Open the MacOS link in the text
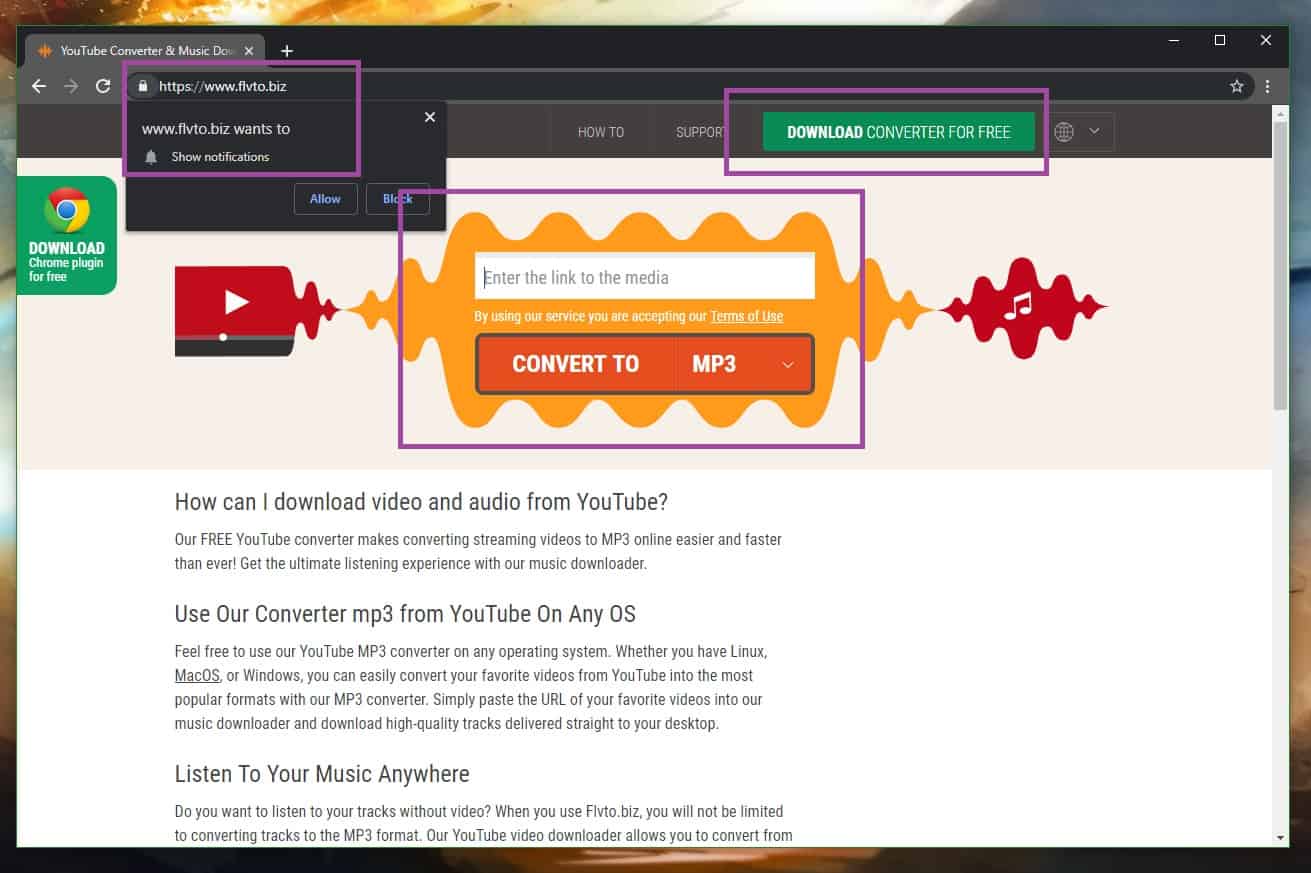The height and width of the screenshot is (873, 1311). (x=197, y=676)
